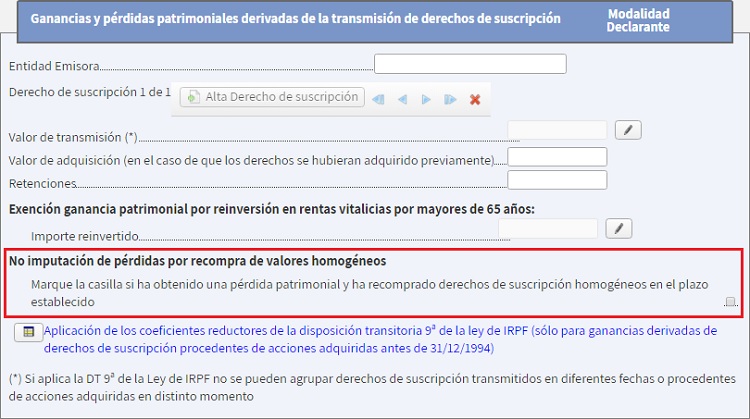Click the Entidad Emisora input field
750x419 pixels.
coord(470,64)
